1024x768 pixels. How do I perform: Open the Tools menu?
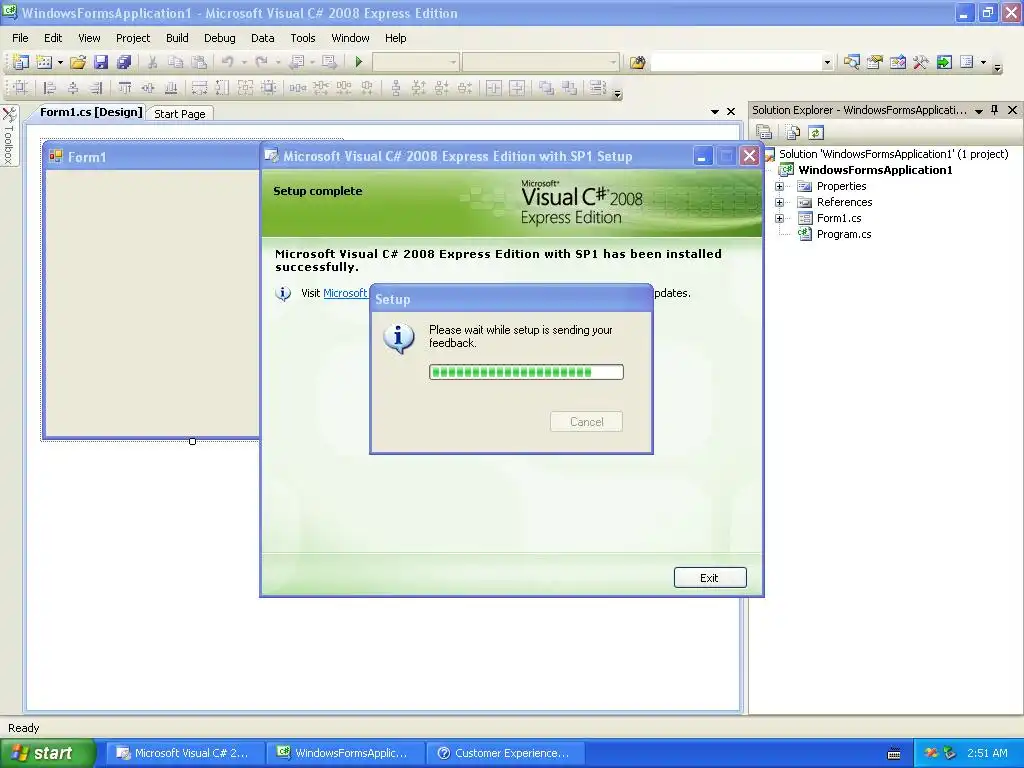click(x=302, y=38)
